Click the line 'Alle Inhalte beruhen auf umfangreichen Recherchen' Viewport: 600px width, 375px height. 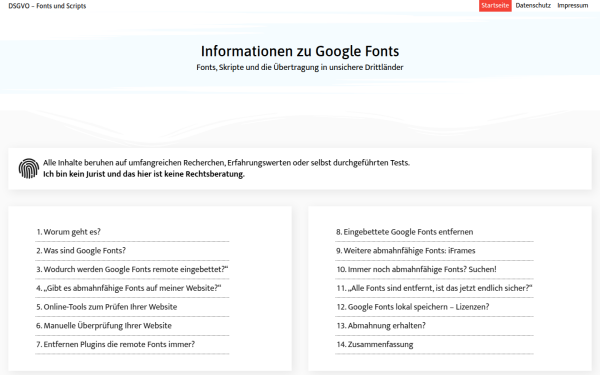(x=226, y=163)
